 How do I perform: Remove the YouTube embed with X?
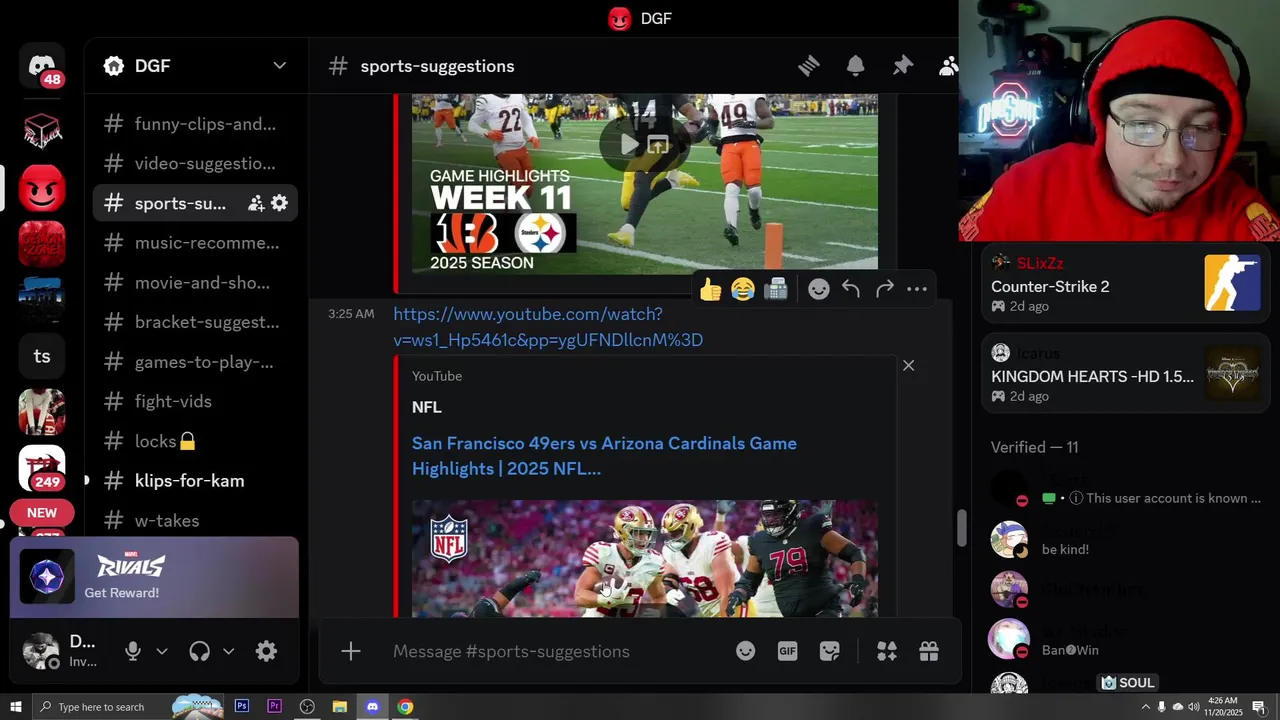(x=908, y=365)
